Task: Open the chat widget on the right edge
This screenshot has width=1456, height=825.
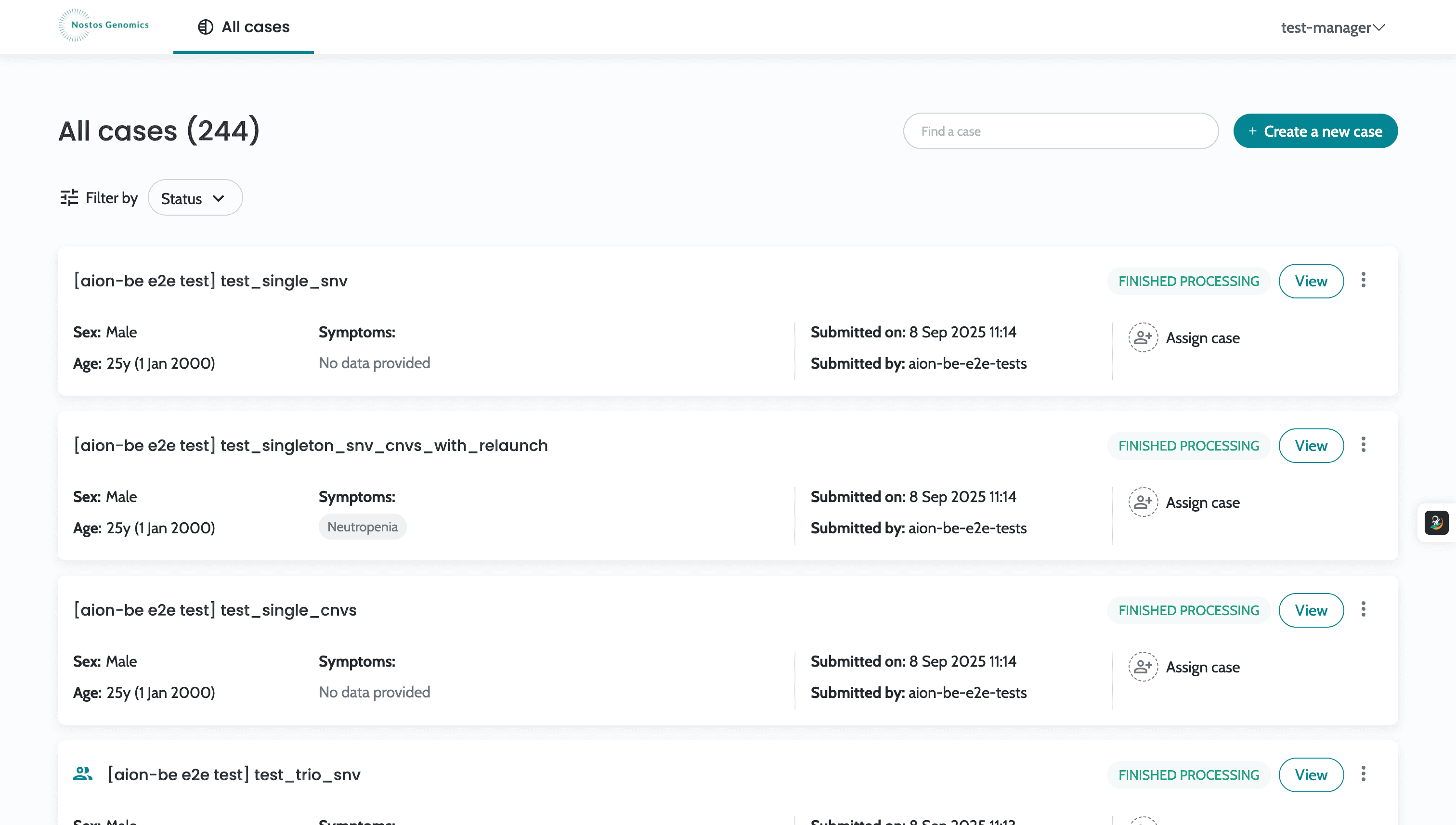Action: coord(1437,522)
